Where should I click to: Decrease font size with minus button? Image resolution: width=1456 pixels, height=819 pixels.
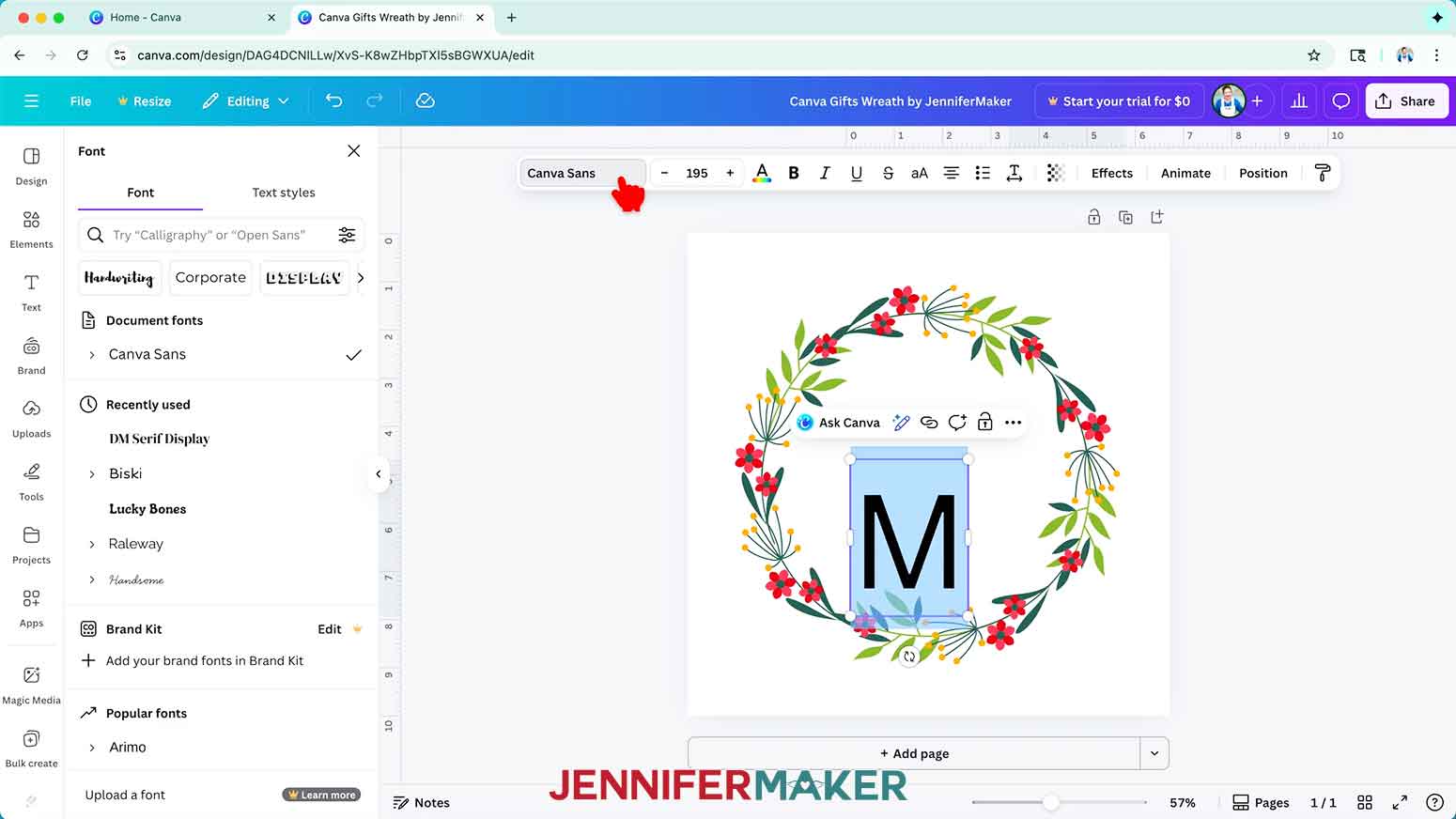click(665, 173)
